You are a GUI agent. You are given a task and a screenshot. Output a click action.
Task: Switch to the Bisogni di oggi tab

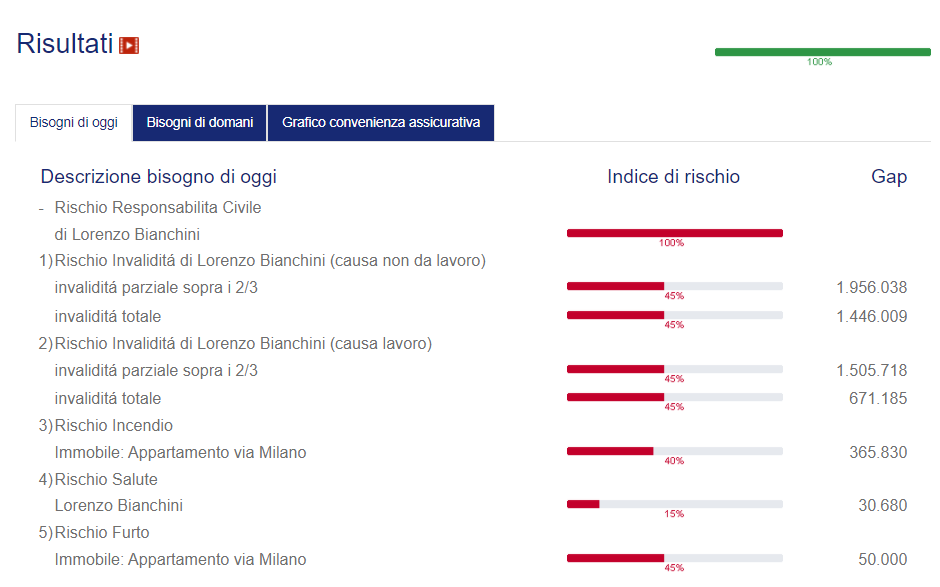74,123
